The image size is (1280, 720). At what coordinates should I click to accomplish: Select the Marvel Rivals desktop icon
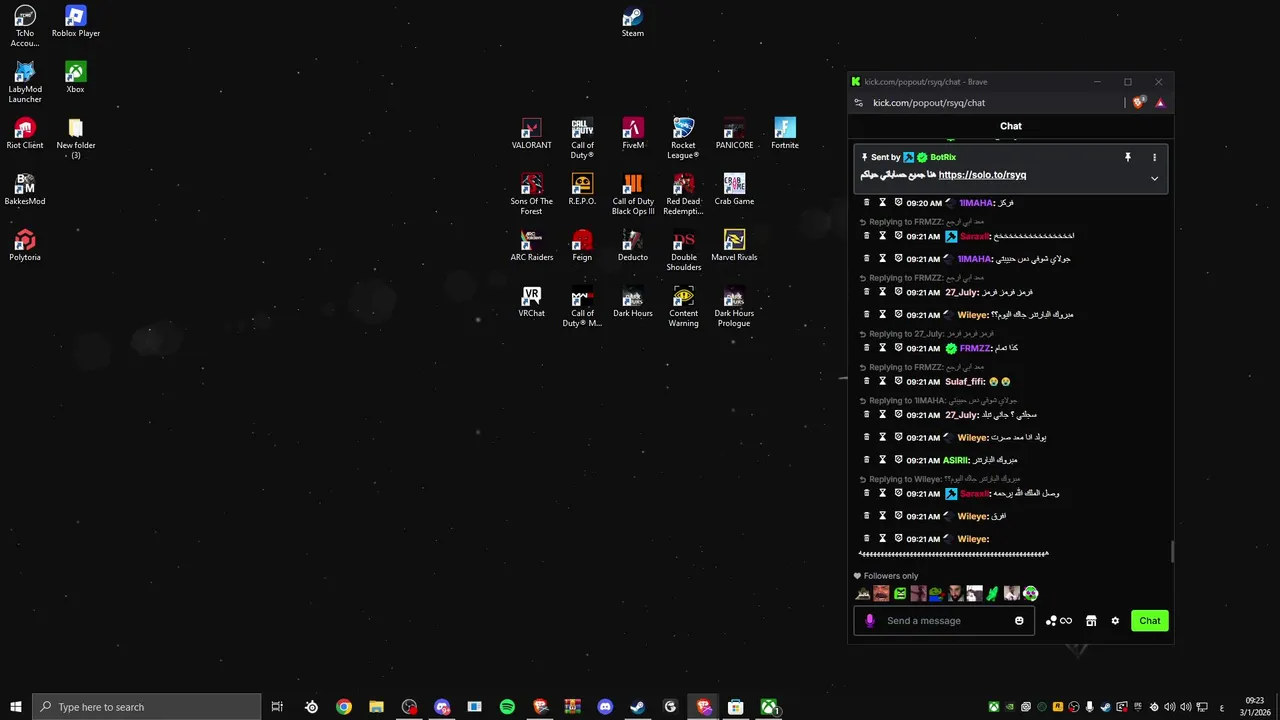coord(734,246)
